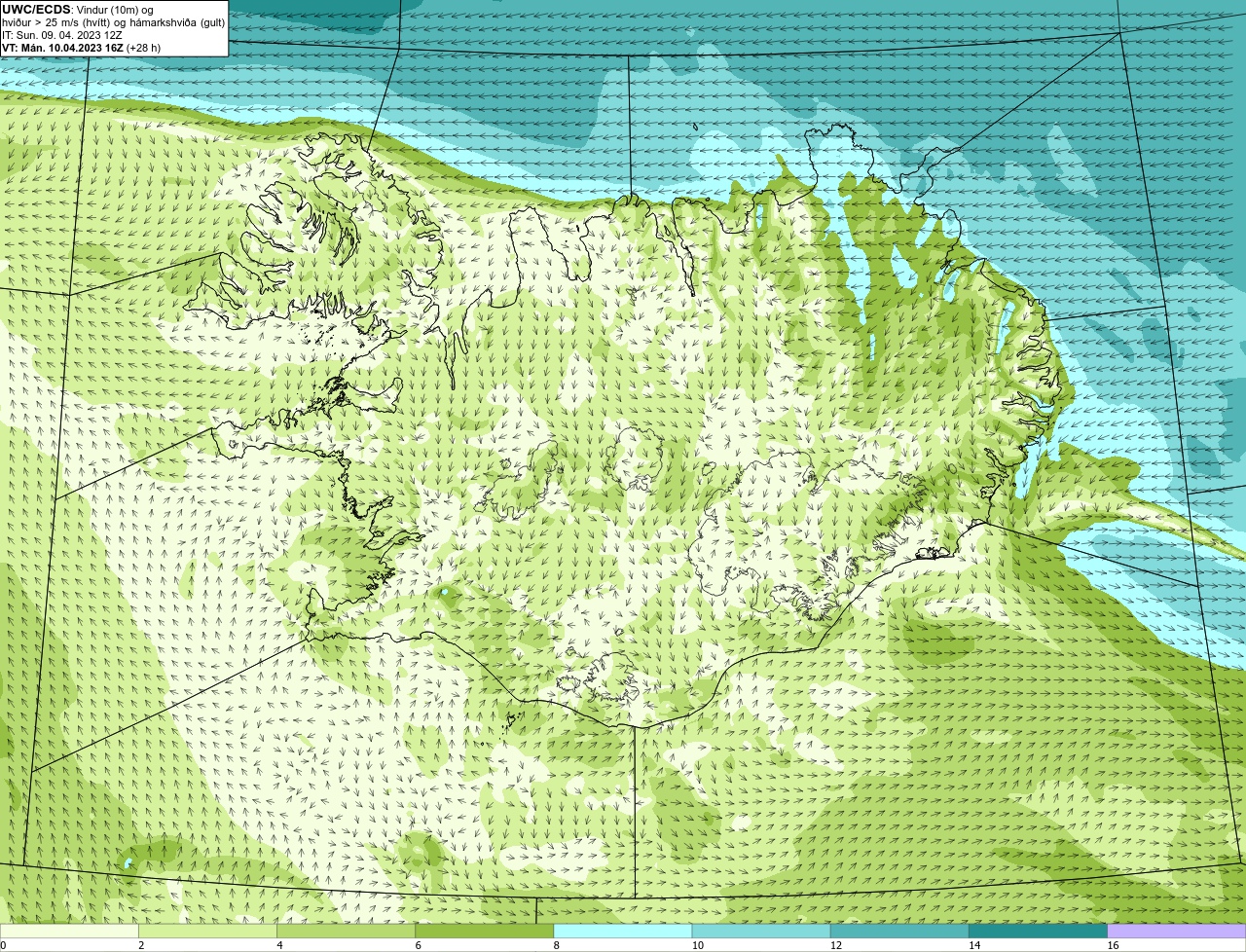This screenshot has height=952, width=1246.
Task: Click the 'hviður > 25 m/s (hvítt)' legend line
Action: pos(56,22)
